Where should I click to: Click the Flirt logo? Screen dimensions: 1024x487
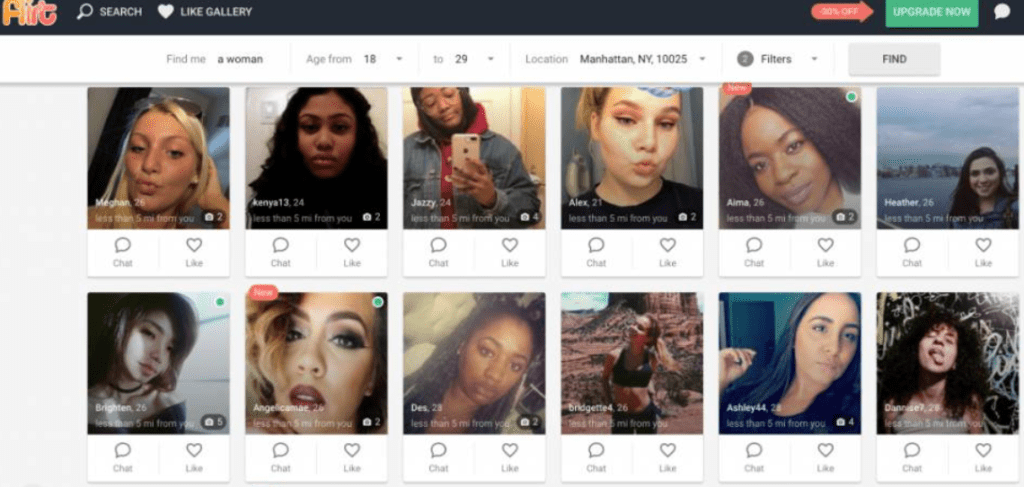(x=29, y=12)
